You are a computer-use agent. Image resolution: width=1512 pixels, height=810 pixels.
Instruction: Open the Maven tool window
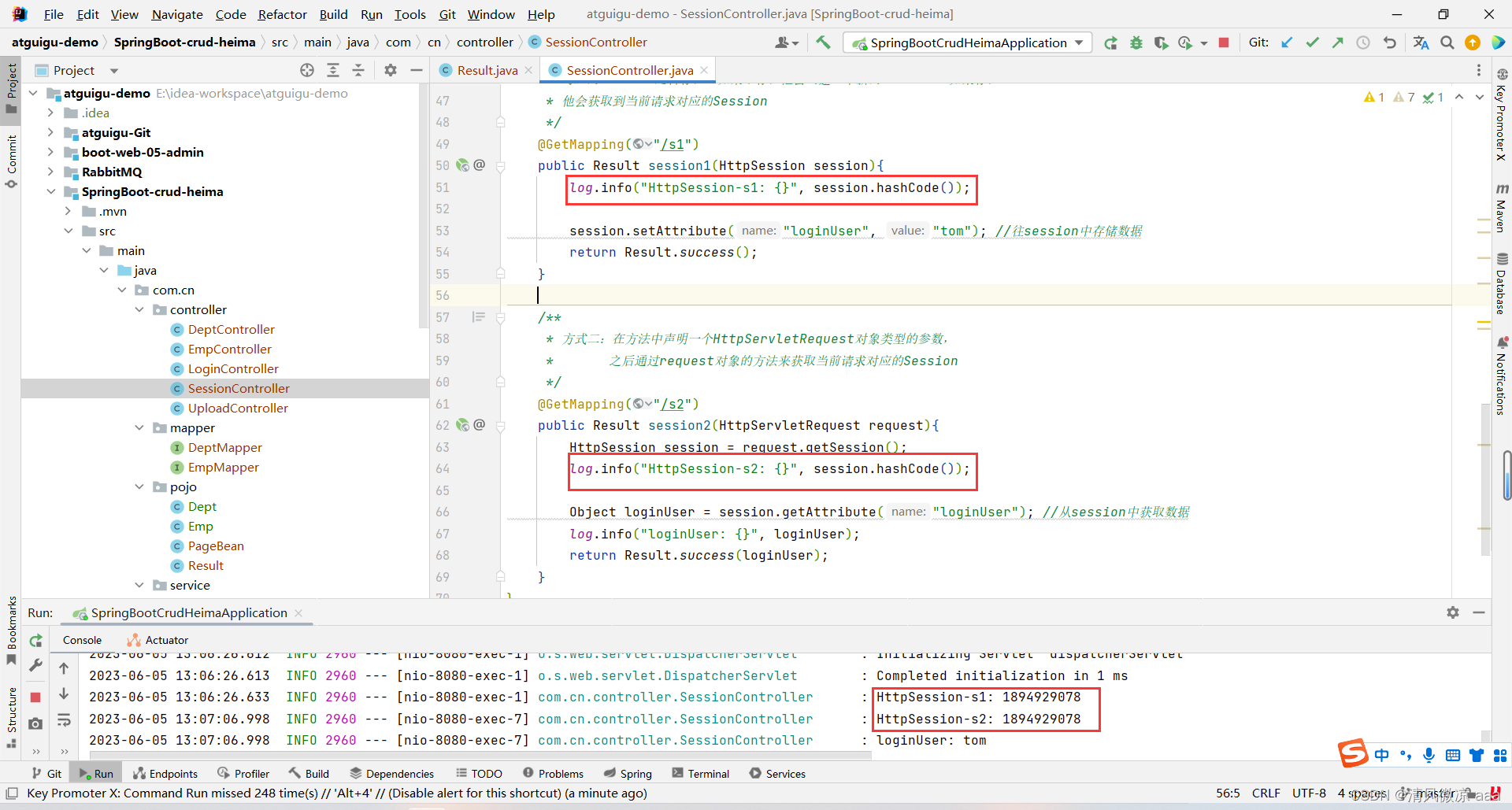(x=1502, y=208)
